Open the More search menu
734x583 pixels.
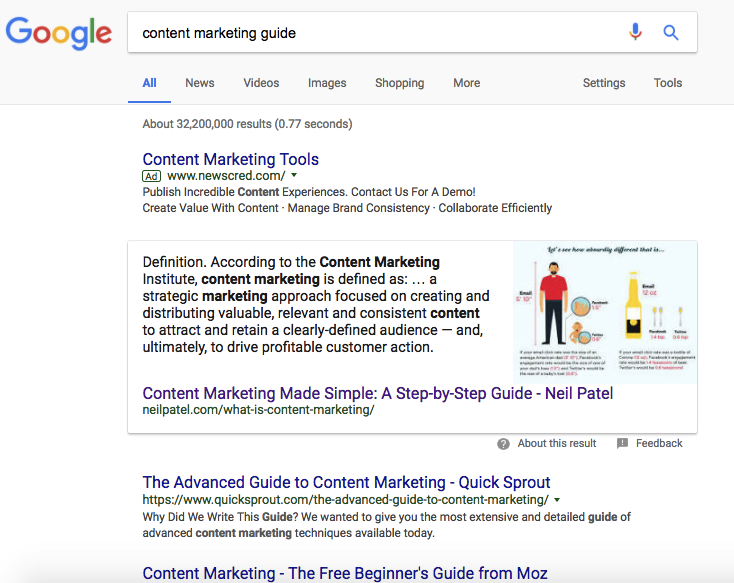point(467,83)
